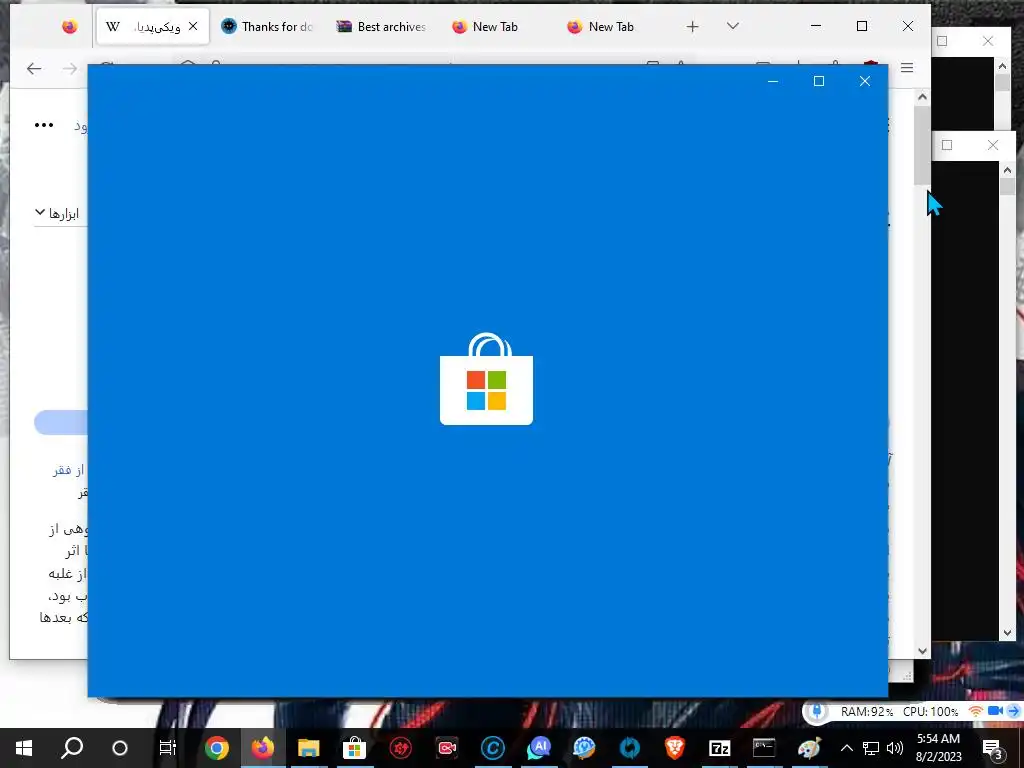This screenshot has width=1024, height=768.
Task: Switch to 'Thanks for do' tab
Action: click(x=268, y=26)
